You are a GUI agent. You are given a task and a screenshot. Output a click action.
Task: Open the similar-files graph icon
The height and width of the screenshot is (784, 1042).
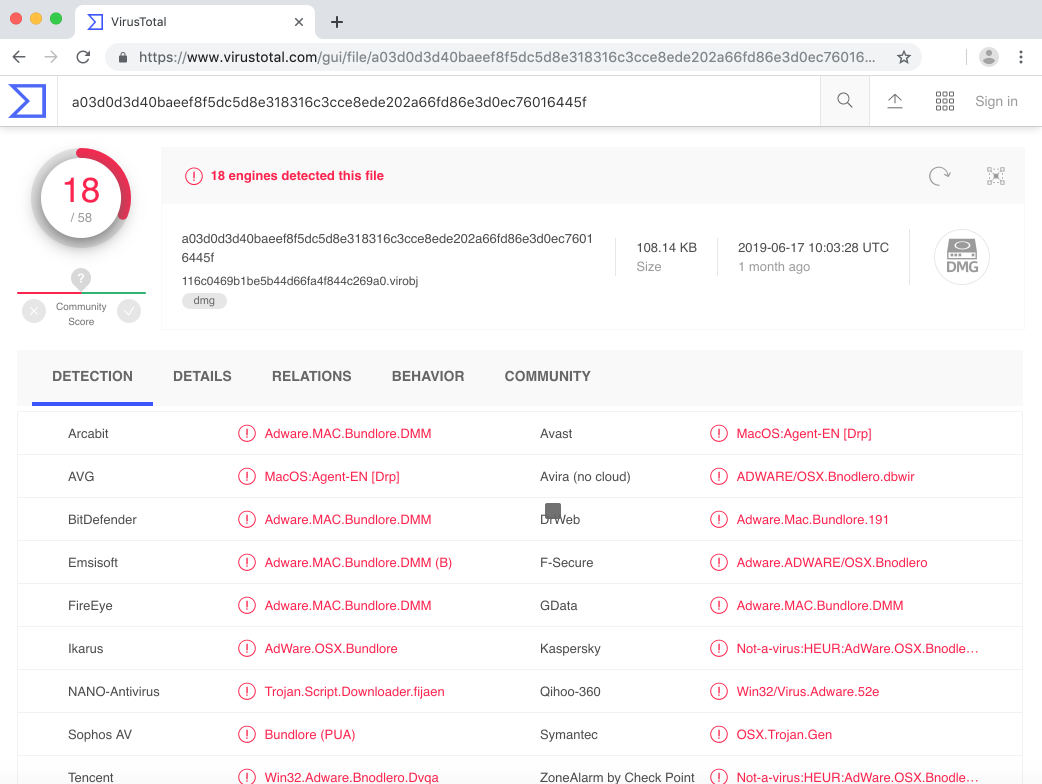point(995,175)
